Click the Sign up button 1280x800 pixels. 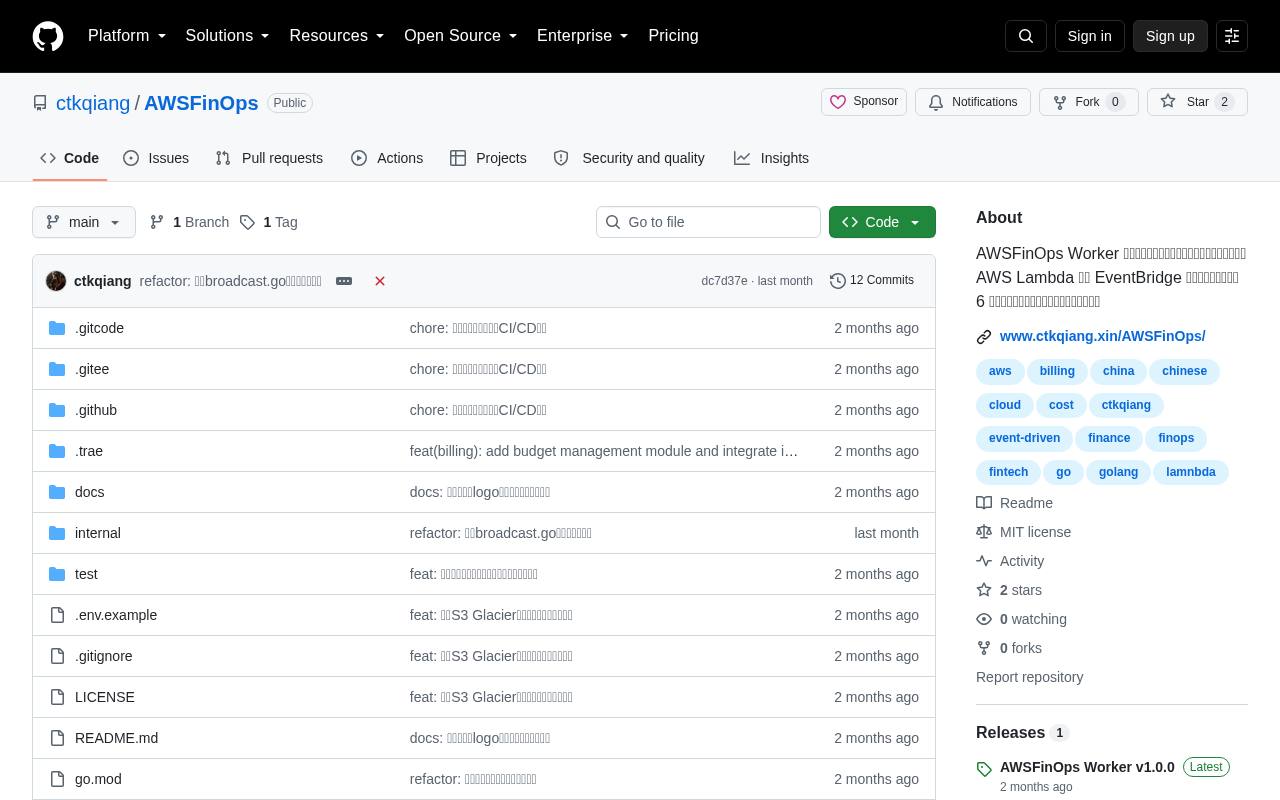pos(1170,36)
